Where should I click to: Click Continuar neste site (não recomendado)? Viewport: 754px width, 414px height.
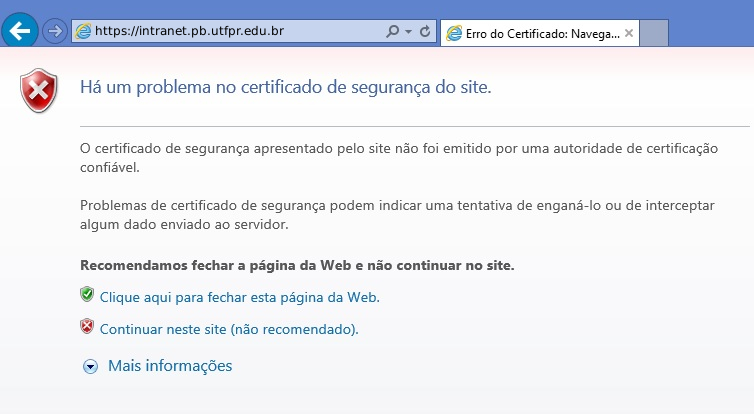pos(229,329)
